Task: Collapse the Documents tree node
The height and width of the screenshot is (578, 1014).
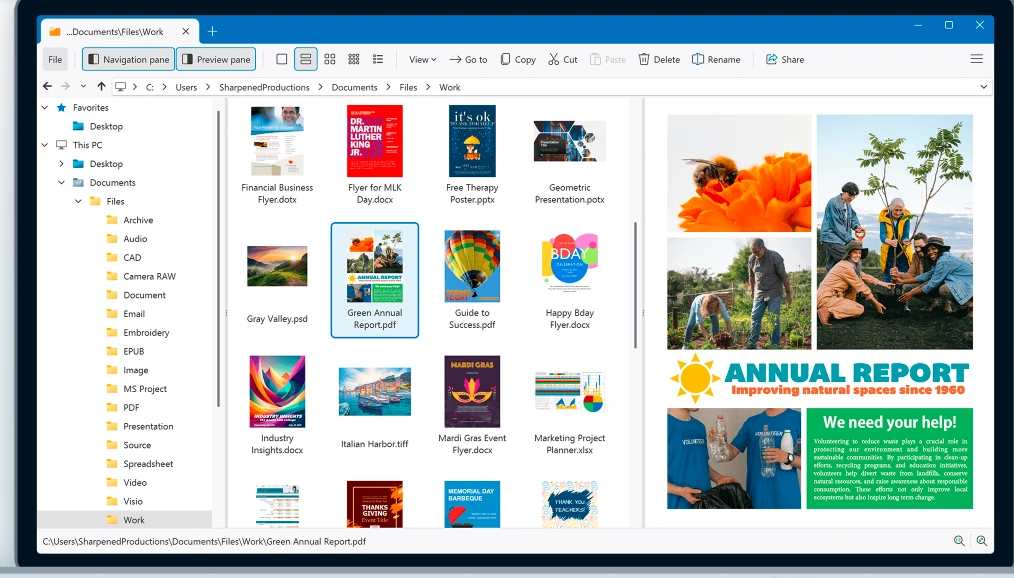Action: (x=61, y=183)
